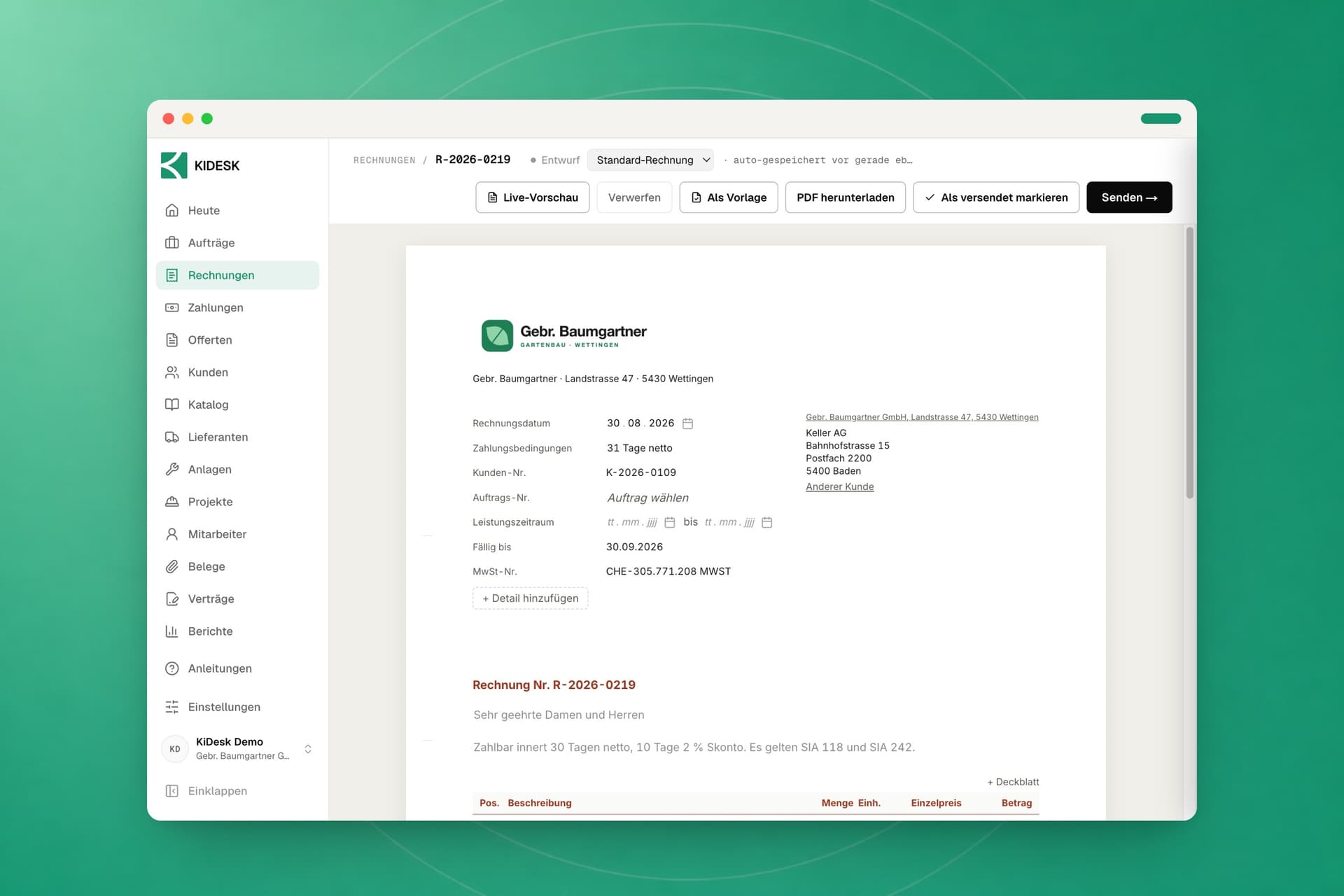Open the Heute home icon
The height and width of the screenshot is (896, 1344).
coord(171,211)
